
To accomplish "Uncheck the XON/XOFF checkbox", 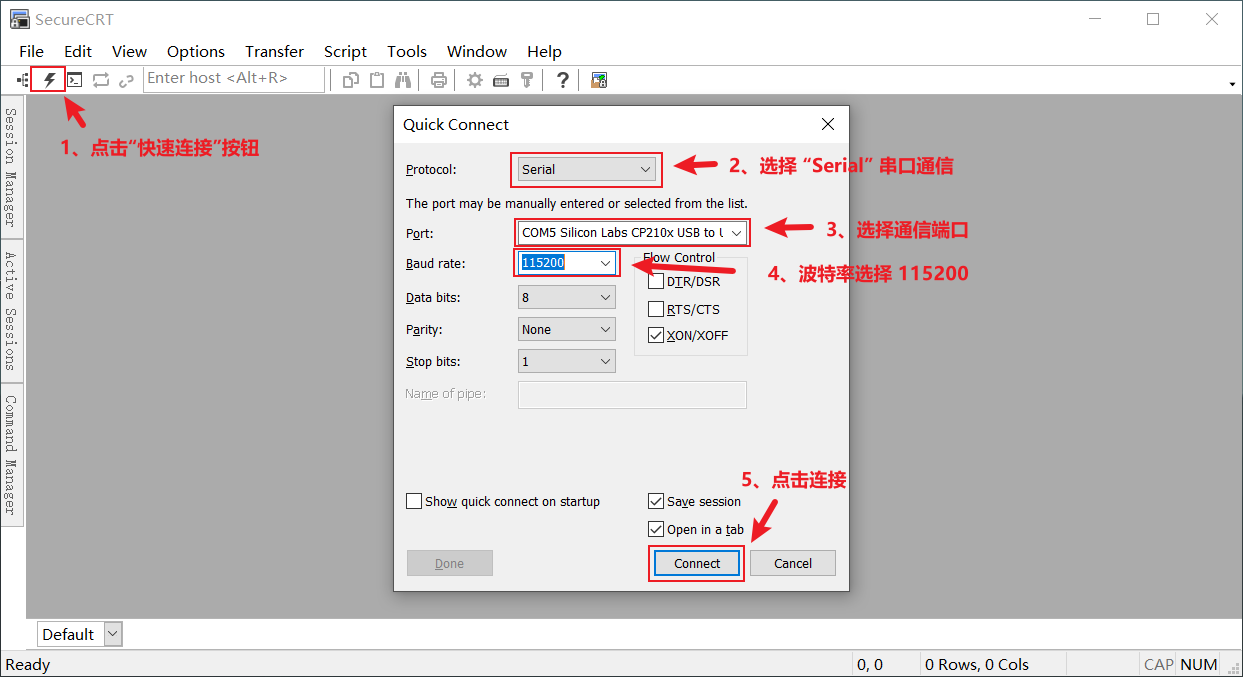I will tap(656, 335).
